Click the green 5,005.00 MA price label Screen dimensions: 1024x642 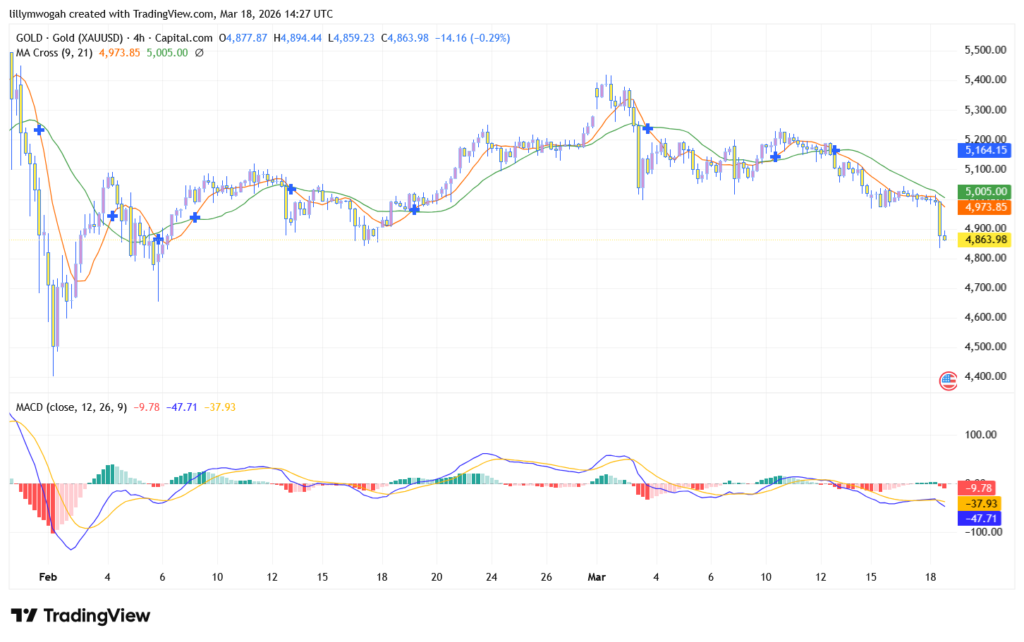point(985,191)
